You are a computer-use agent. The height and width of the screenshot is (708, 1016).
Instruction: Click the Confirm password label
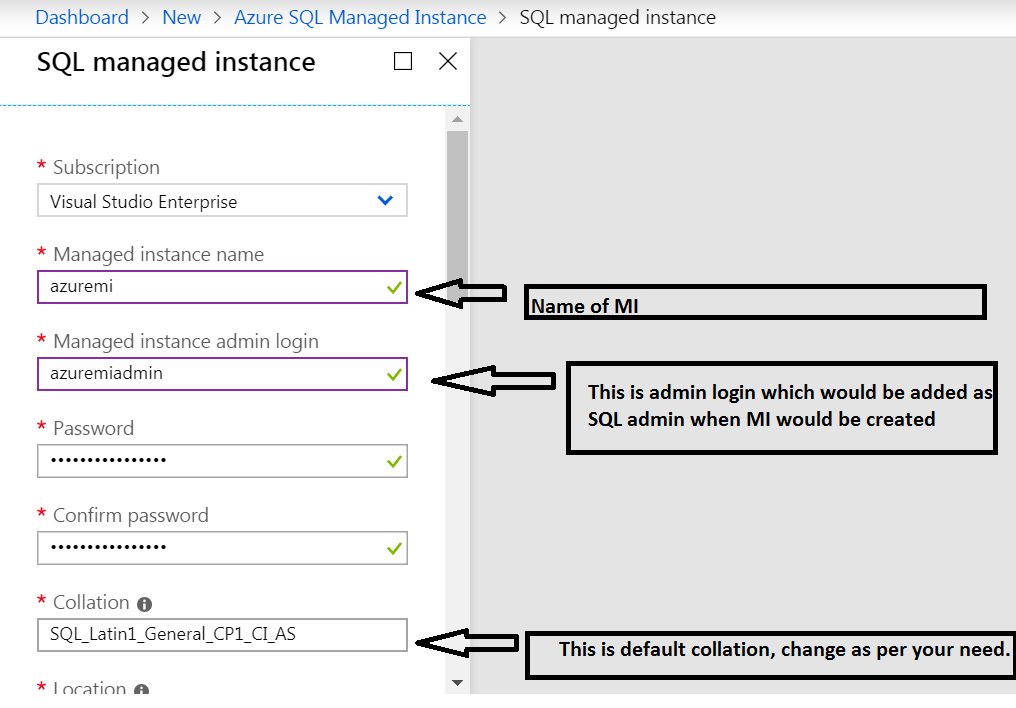[131, 516]
